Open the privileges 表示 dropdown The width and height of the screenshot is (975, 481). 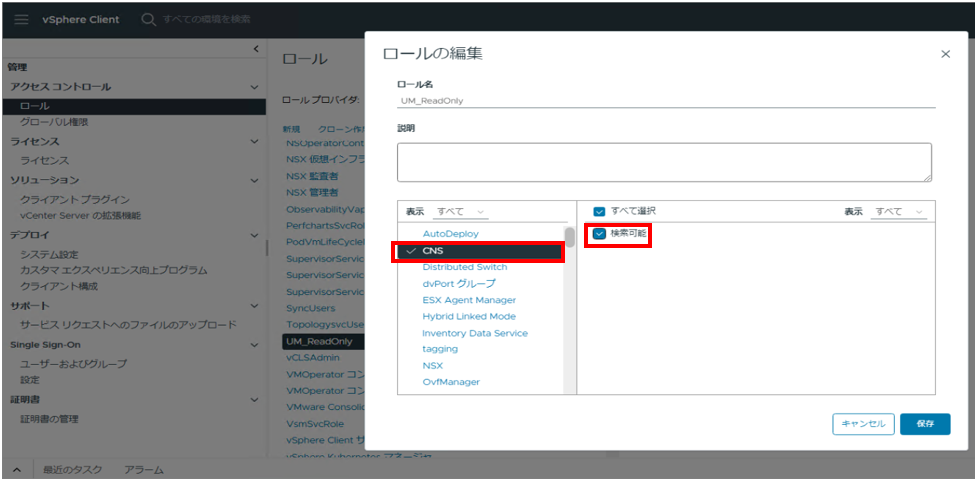[x=899, y=212]
